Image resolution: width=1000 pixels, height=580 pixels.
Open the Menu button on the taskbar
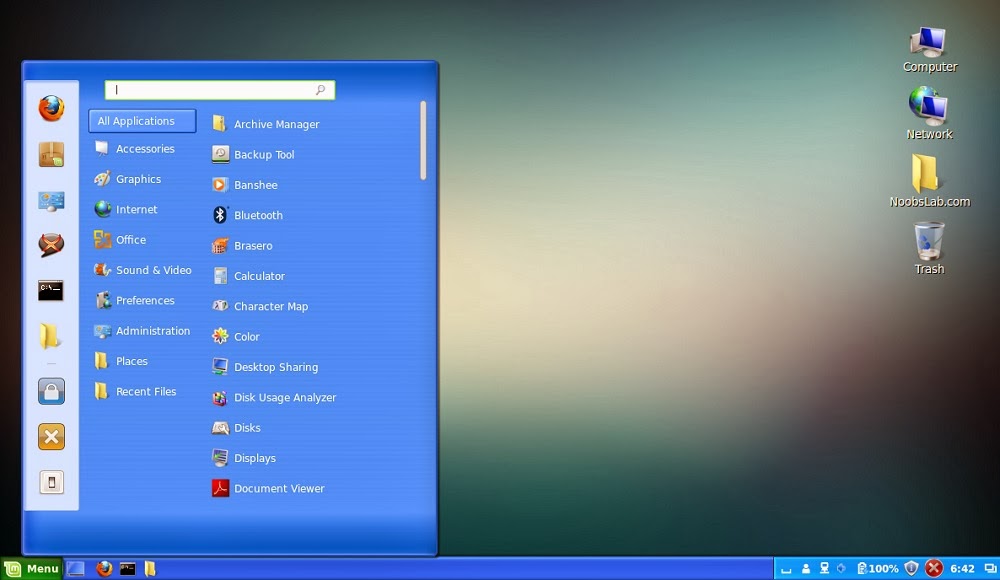[x=33, y=567]
